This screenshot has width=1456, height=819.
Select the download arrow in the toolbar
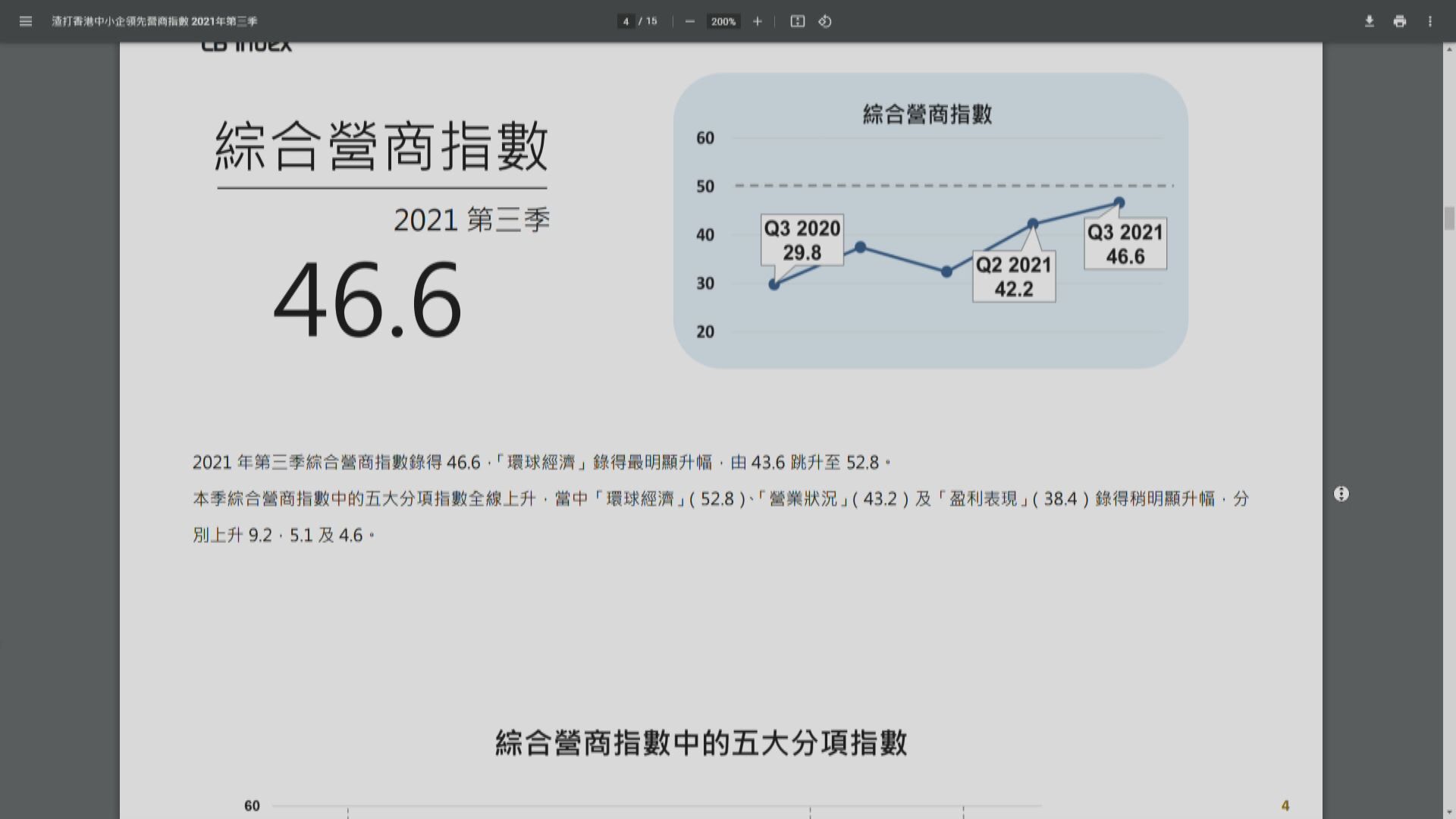pyautogui.click(x=1370, y=21)
